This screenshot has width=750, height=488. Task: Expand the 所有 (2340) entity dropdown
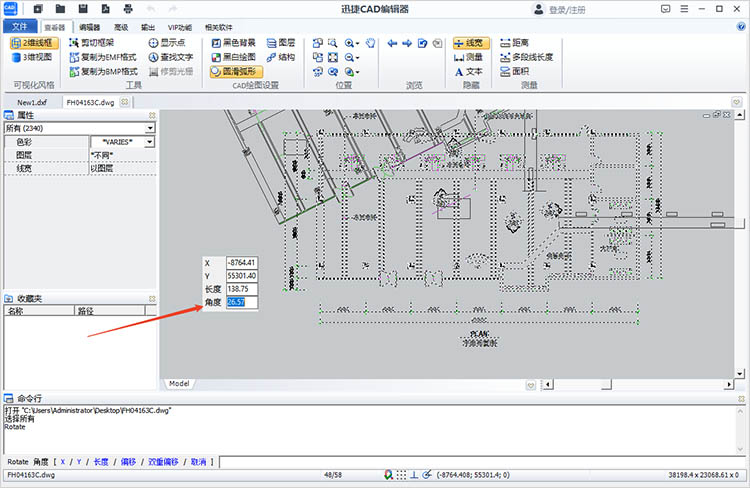click(150, 128)
